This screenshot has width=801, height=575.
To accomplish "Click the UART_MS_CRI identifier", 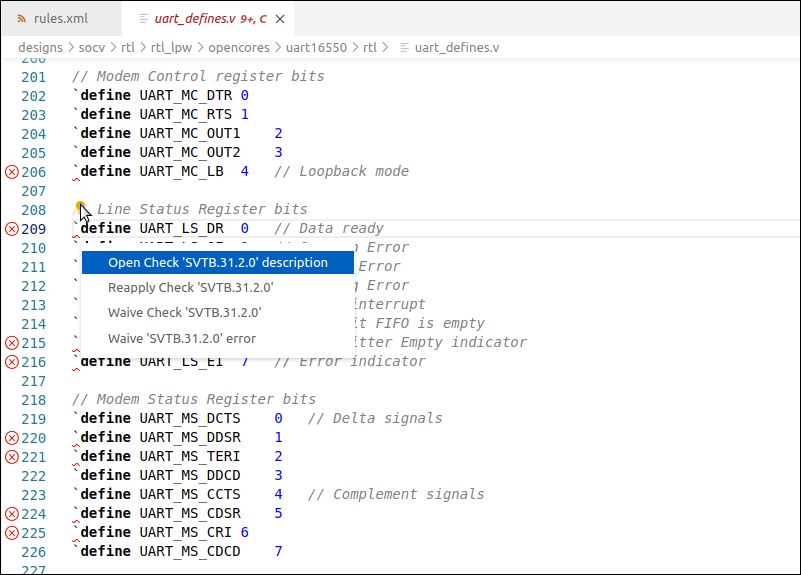I will (186, 532).
